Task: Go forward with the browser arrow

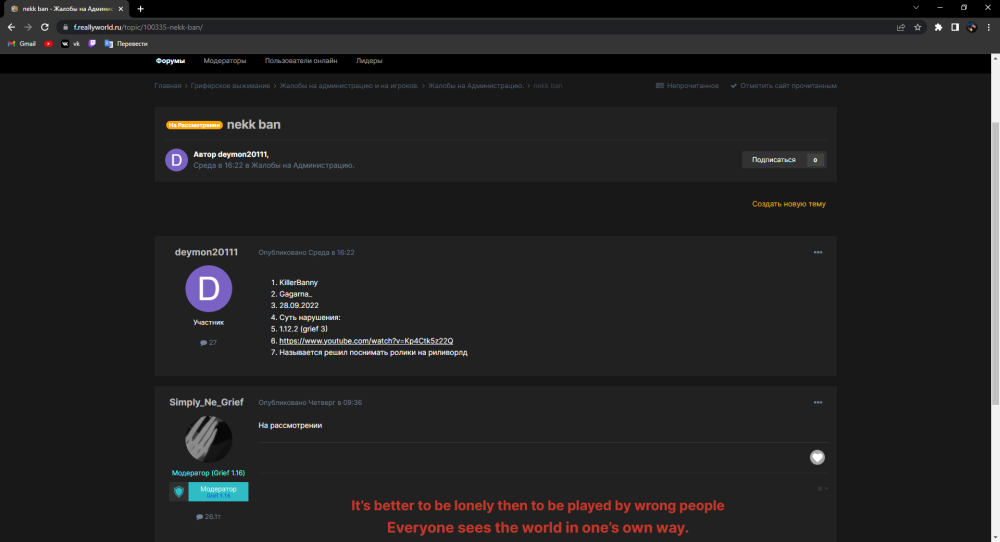Action: (27, 27)
